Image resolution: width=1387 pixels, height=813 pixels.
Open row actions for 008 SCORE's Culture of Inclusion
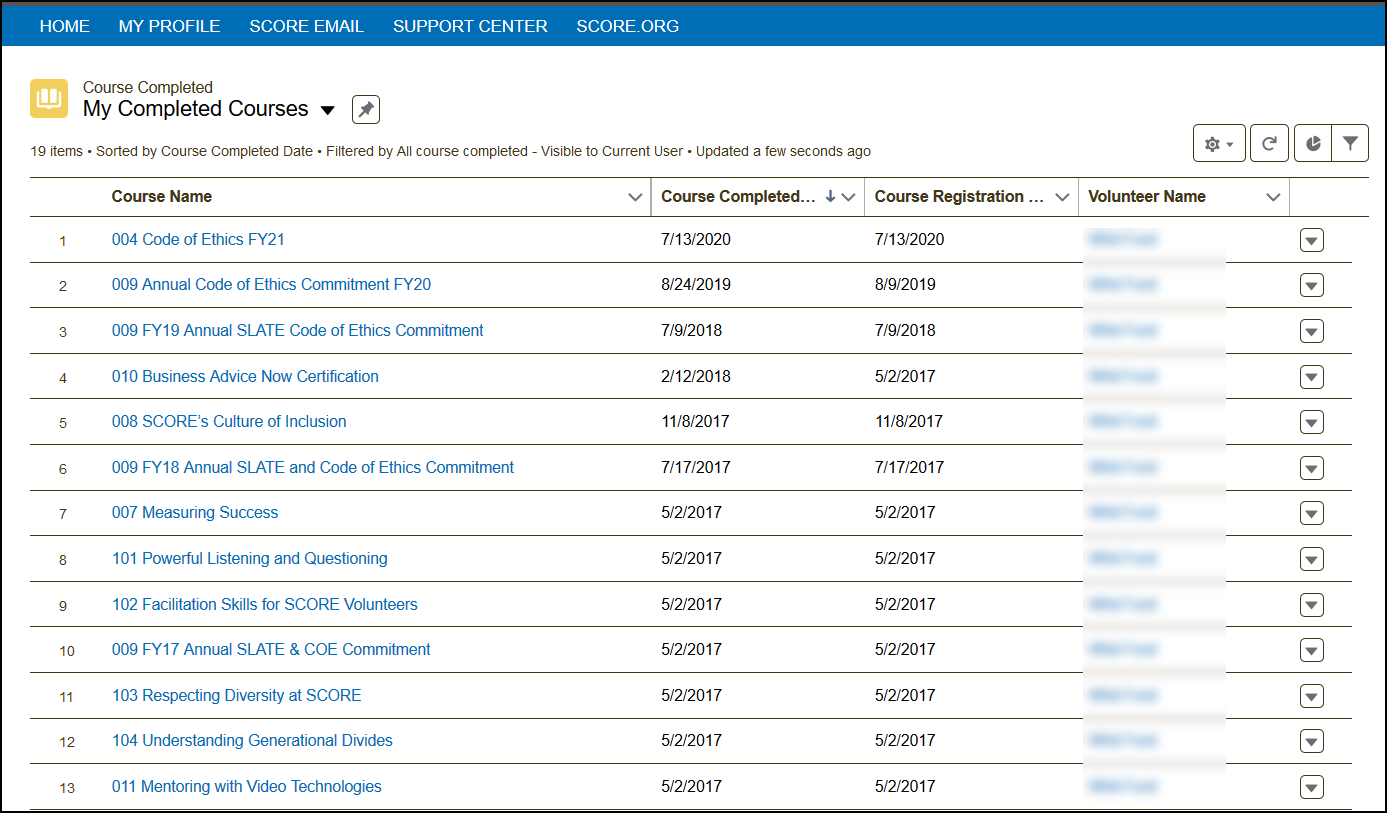coord(1312,422)
